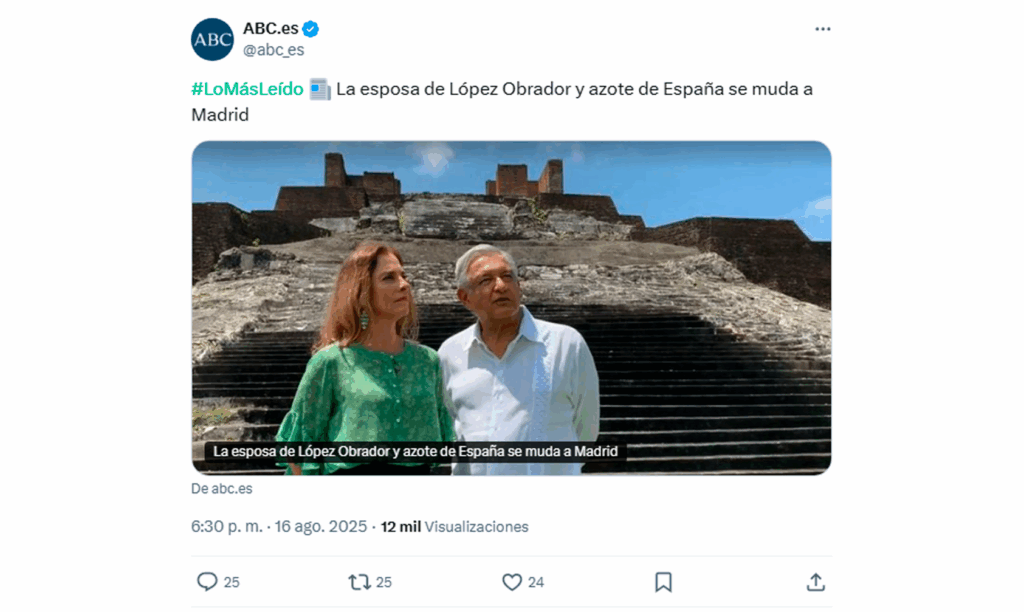The height and width of the screenshot is (612, 1024).
Task: Click the headline caption overlay on image
Action: tap(415, 451)
